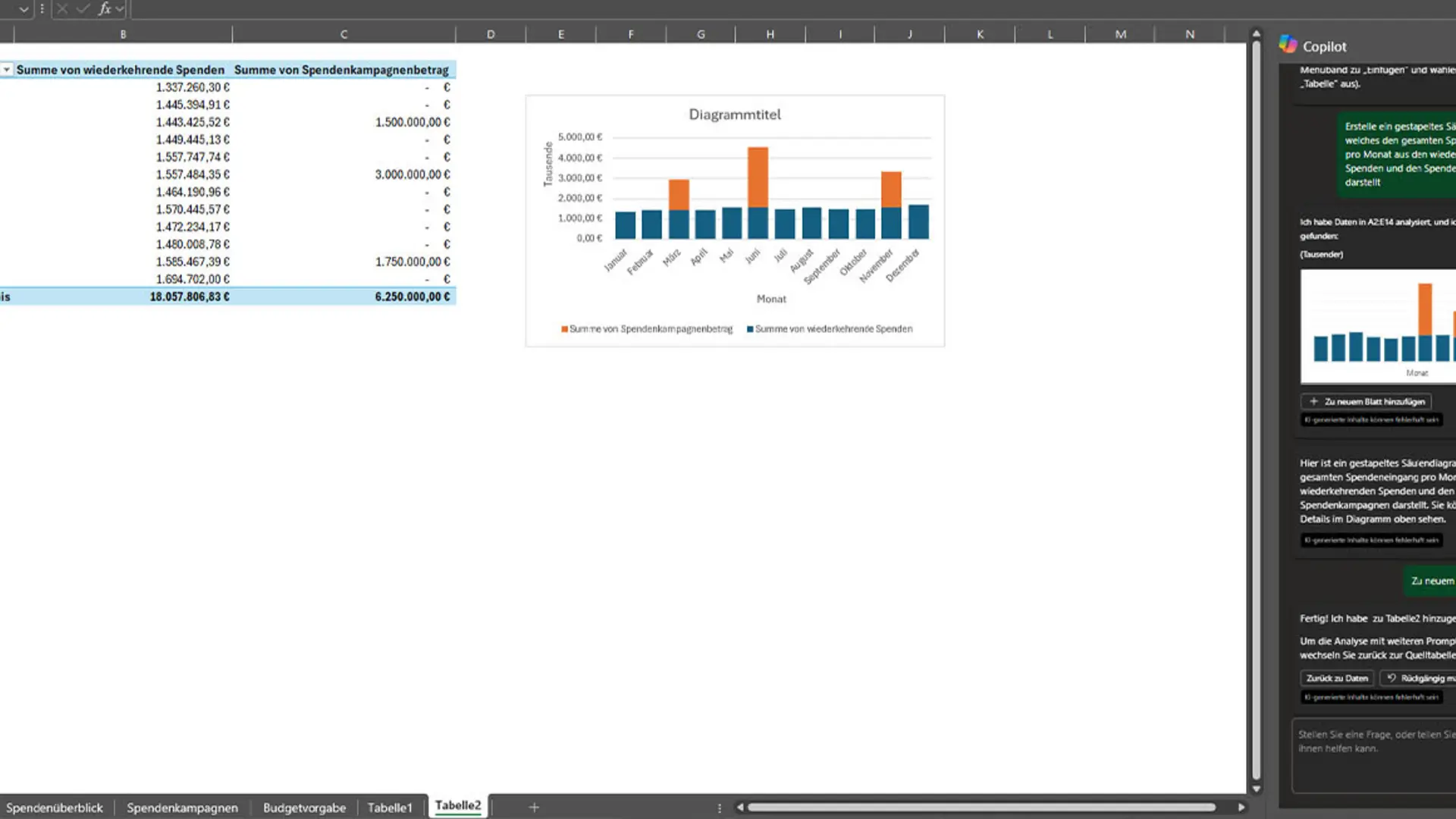Viewport: 1456px width, 819px height.
Task: Click the formula bar cancel X icon
Action: pyautogui.click(x=62, y=9)
